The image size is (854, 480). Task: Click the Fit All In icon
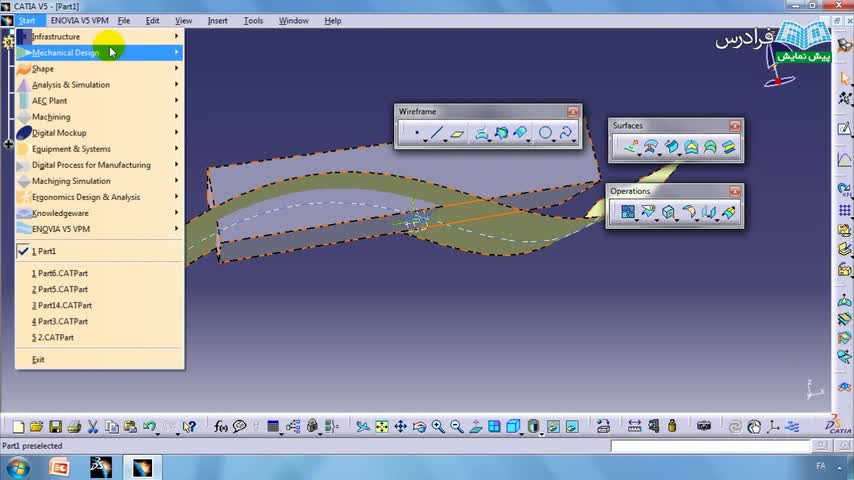click(382, 427)
